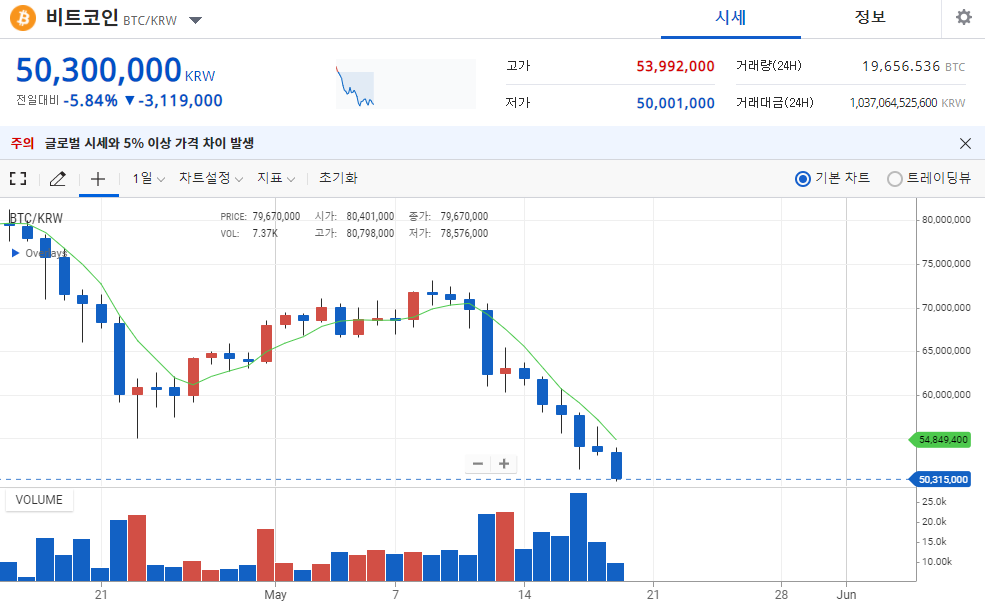Viewport: 985px width, 608px height.
Task: Open the 차트설정 dropdown
Action: tap(210, 178)
